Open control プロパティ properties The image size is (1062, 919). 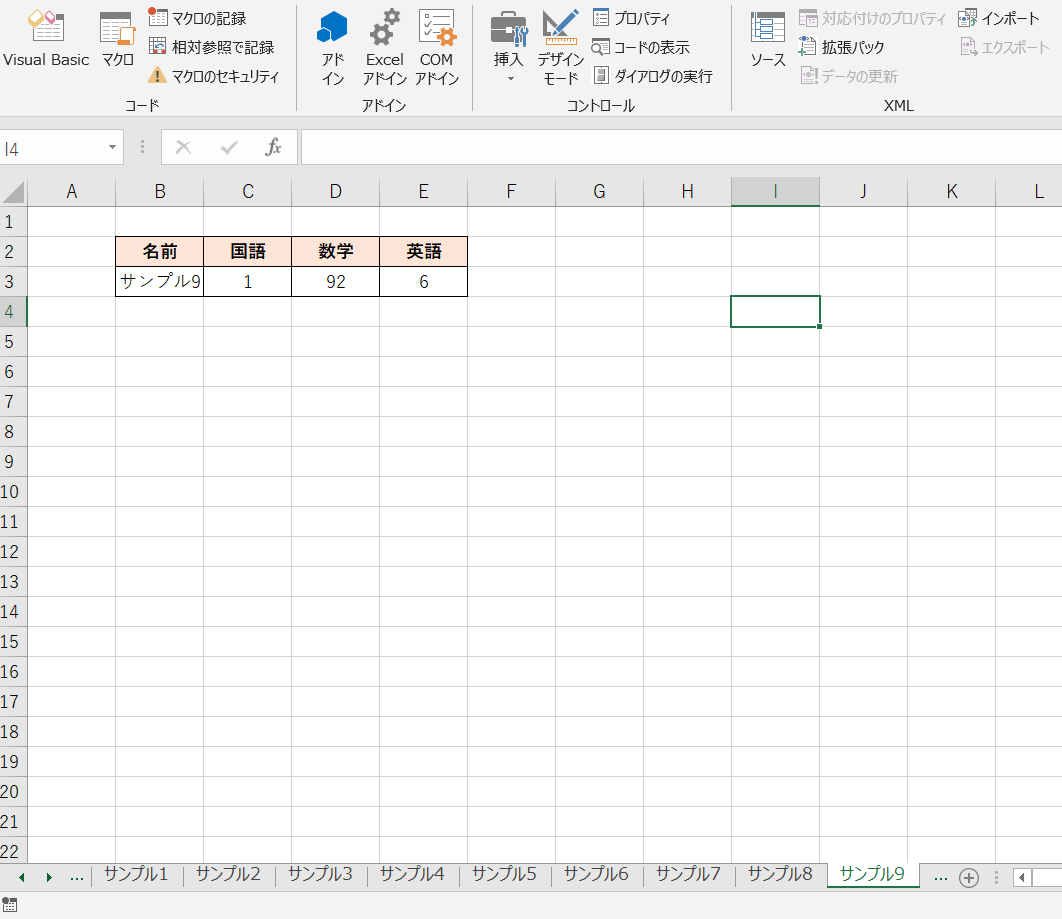[x=631, y=18]
